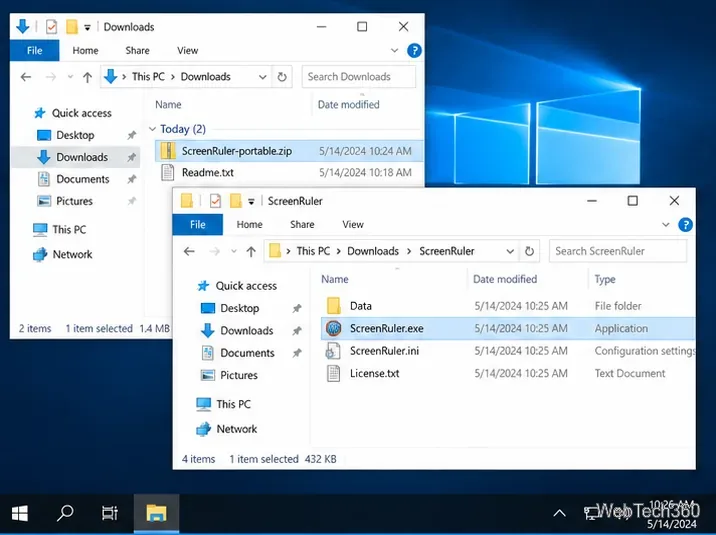Image resolution: width=716 pixels, height=535 pixels.
Task: Open recent locations dropdown in ScreenRuler window
Action: tap(234, 251)
